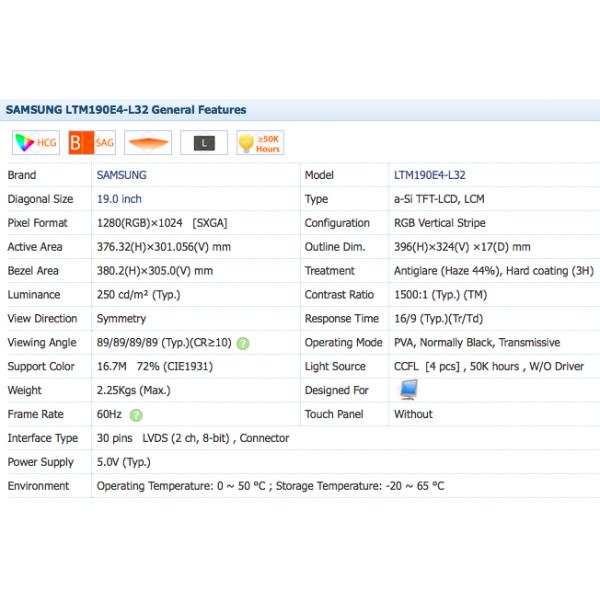Click the help icon beside 60Hz
The image size is (600, 600).
pyautogui.click(x=136, y=415)
